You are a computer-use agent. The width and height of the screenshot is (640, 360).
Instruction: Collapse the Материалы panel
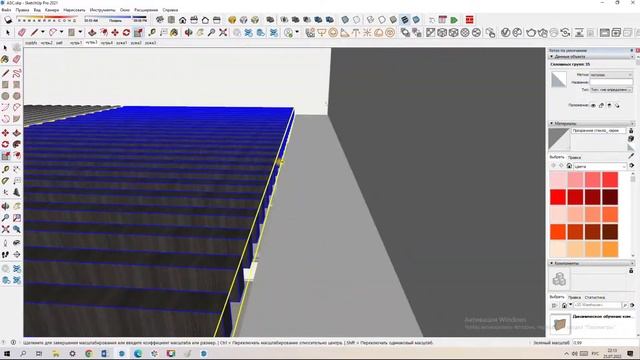click(x=552, y=123)
